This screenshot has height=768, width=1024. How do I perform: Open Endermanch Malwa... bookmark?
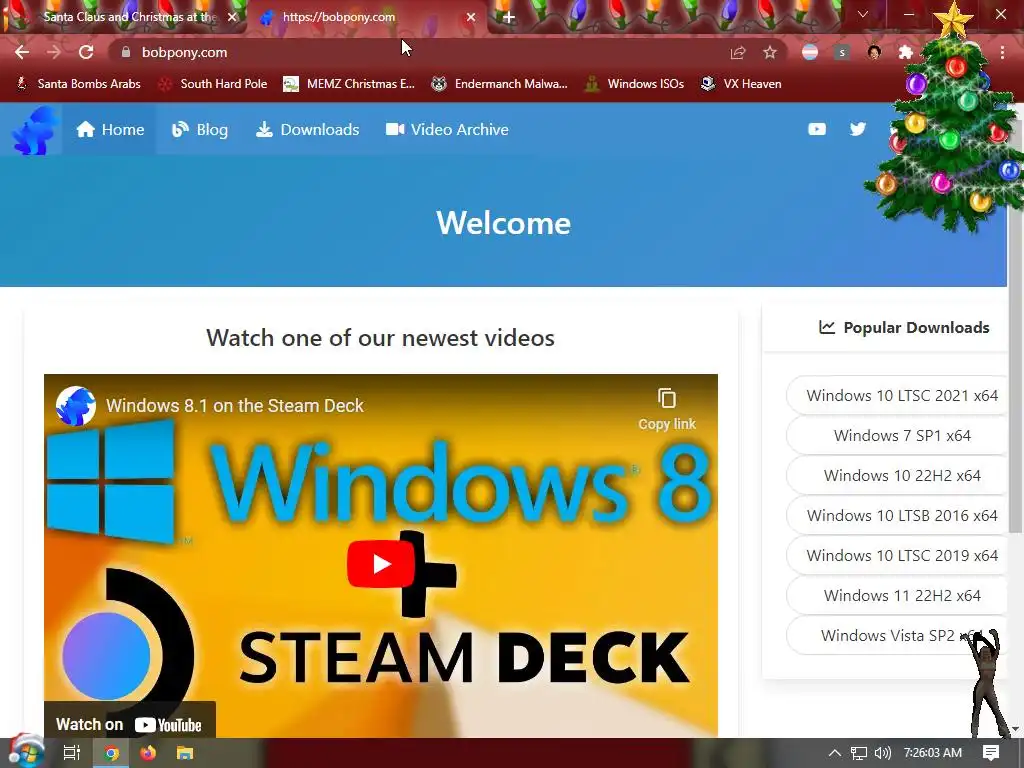point(500,84)
